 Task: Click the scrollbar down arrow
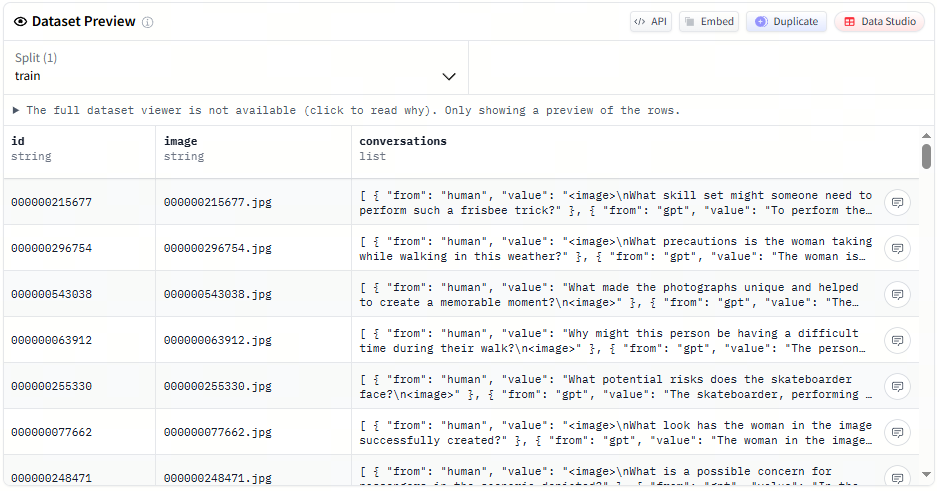(926, 475)
